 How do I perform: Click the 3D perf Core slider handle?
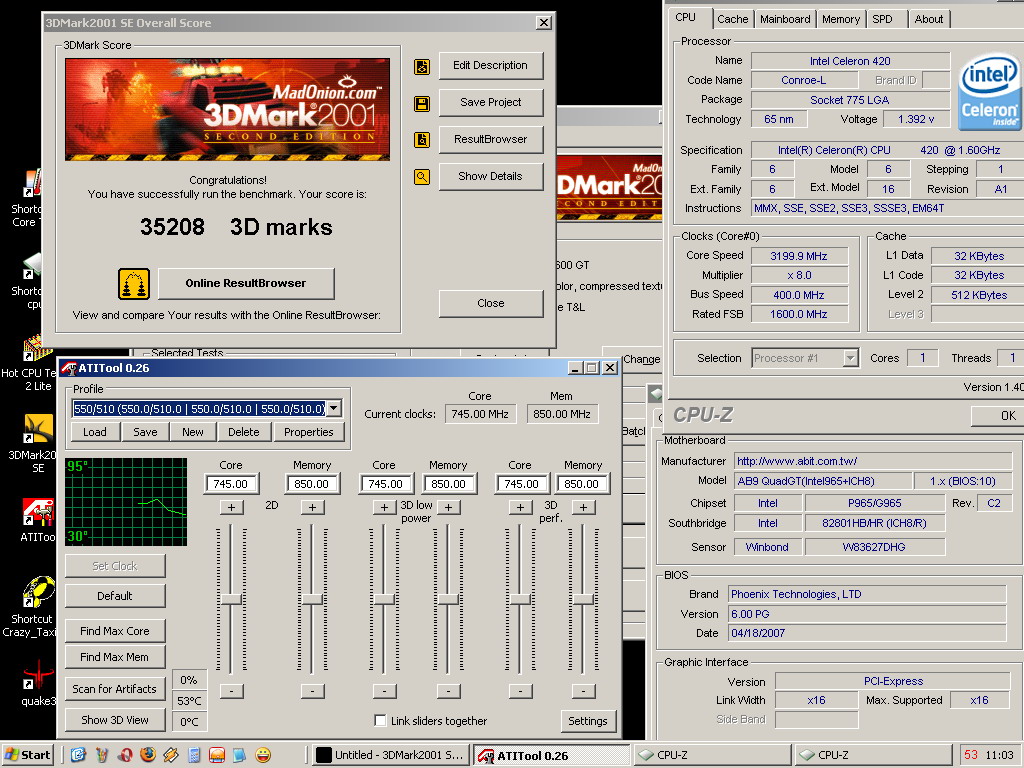coord(520,599)
